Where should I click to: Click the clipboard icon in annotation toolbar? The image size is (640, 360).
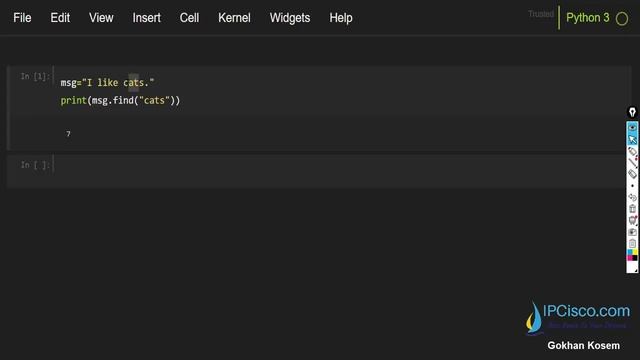point(632,244)
